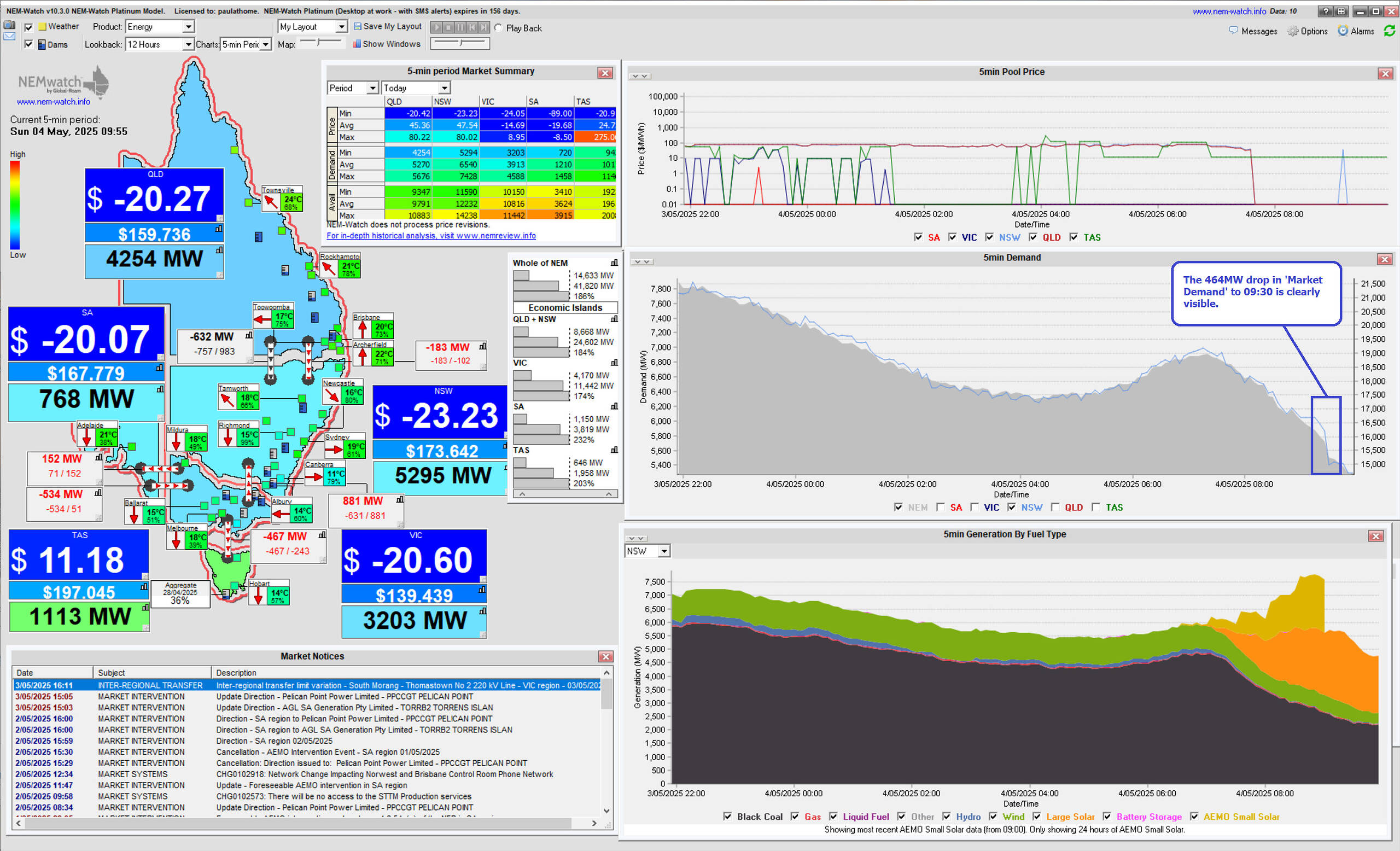Click the Economic Islands header bar
The height and width of the screenshot is (851, 1400).
pos(565,308)
